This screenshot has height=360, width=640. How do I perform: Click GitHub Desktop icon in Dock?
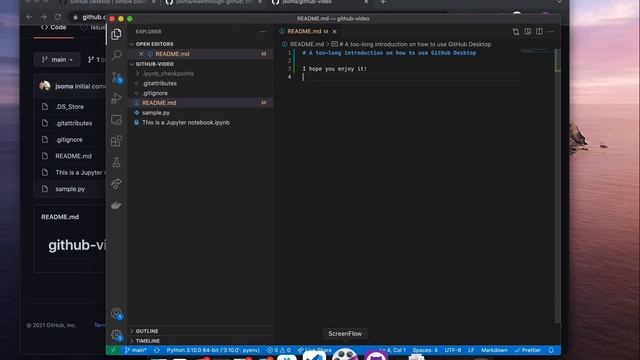click(376, 355)
